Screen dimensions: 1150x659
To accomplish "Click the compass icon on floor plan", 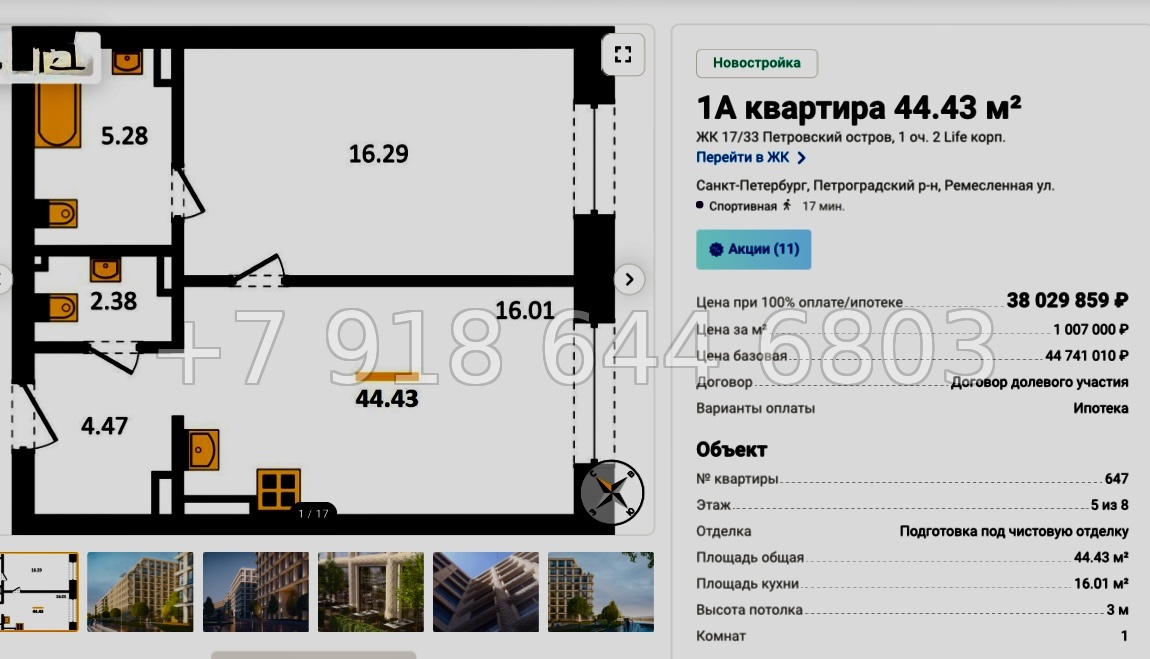I will pos(612,493).
